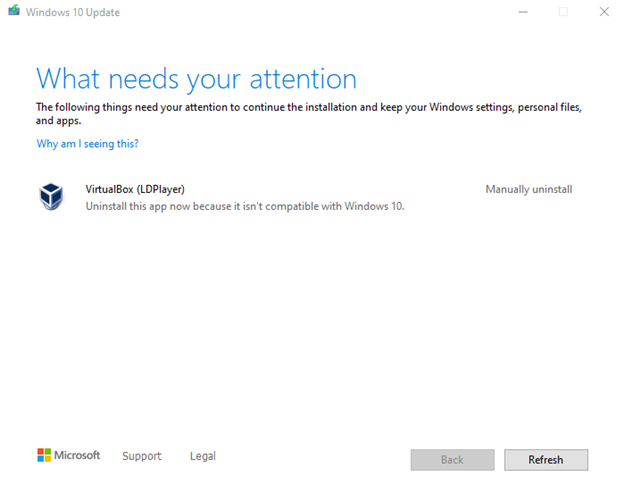The height and width of the screenshot is (493, 624).
Task: Open the 'Why am I seeing this?' link
Action: tap(88, 144)
